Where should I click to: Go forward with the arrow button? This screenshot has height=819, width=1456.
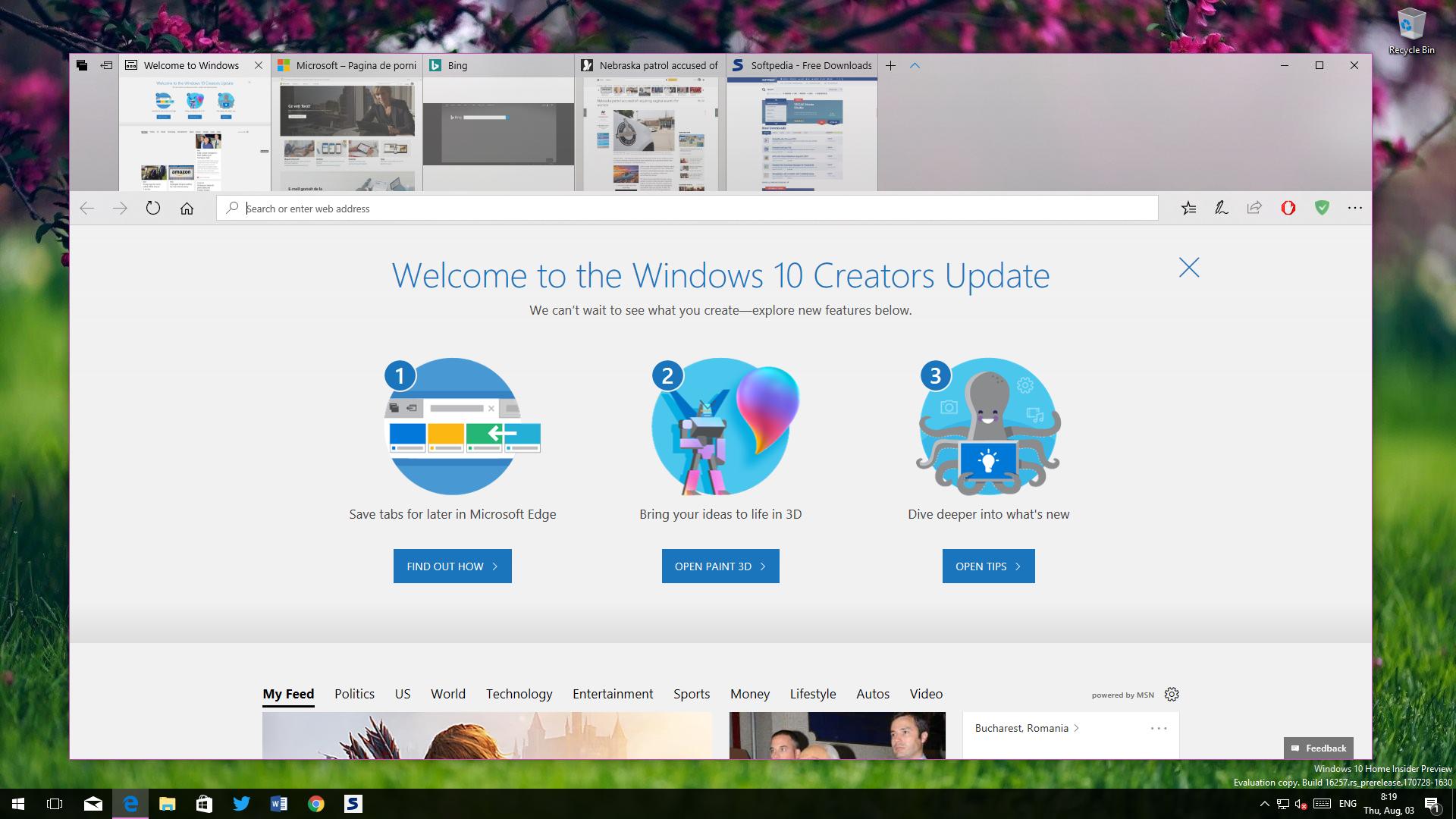pos(120,208)
